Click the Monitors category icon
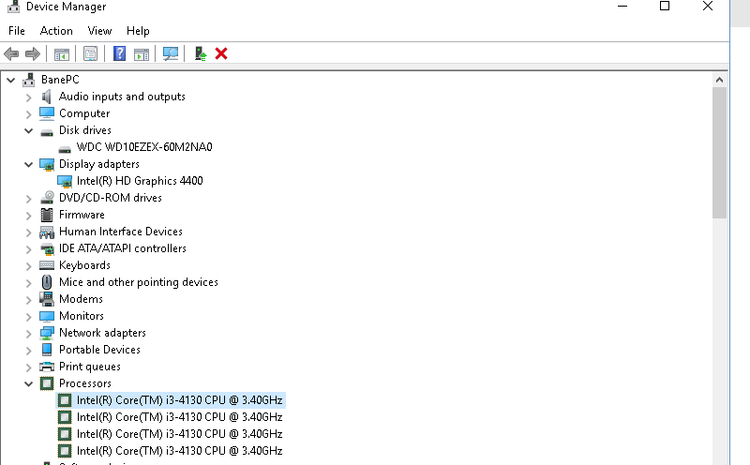 point(46,316)
